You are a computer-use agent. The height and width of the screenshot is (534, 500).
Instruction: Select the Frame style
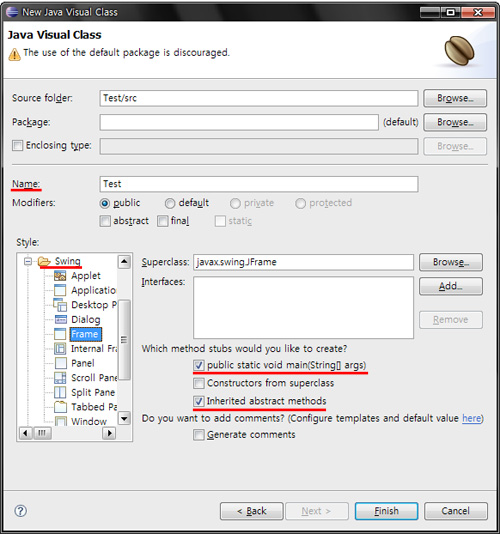pyautogui.click(x=85, y=334)
